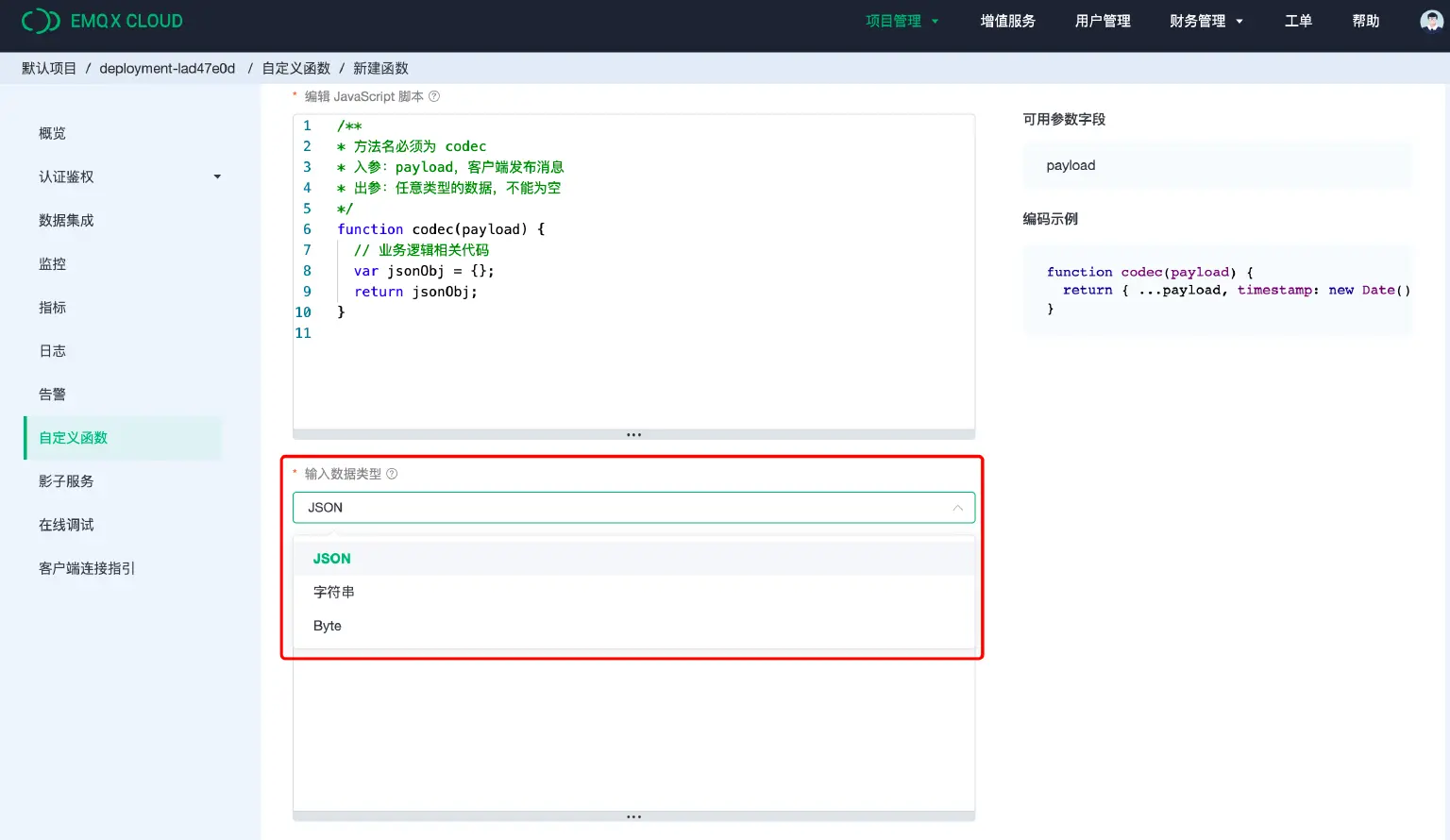Viewport: 1450px width, 840px height.
Task: Open the 影子服务 sidebar item
Action: click(66, 480)
